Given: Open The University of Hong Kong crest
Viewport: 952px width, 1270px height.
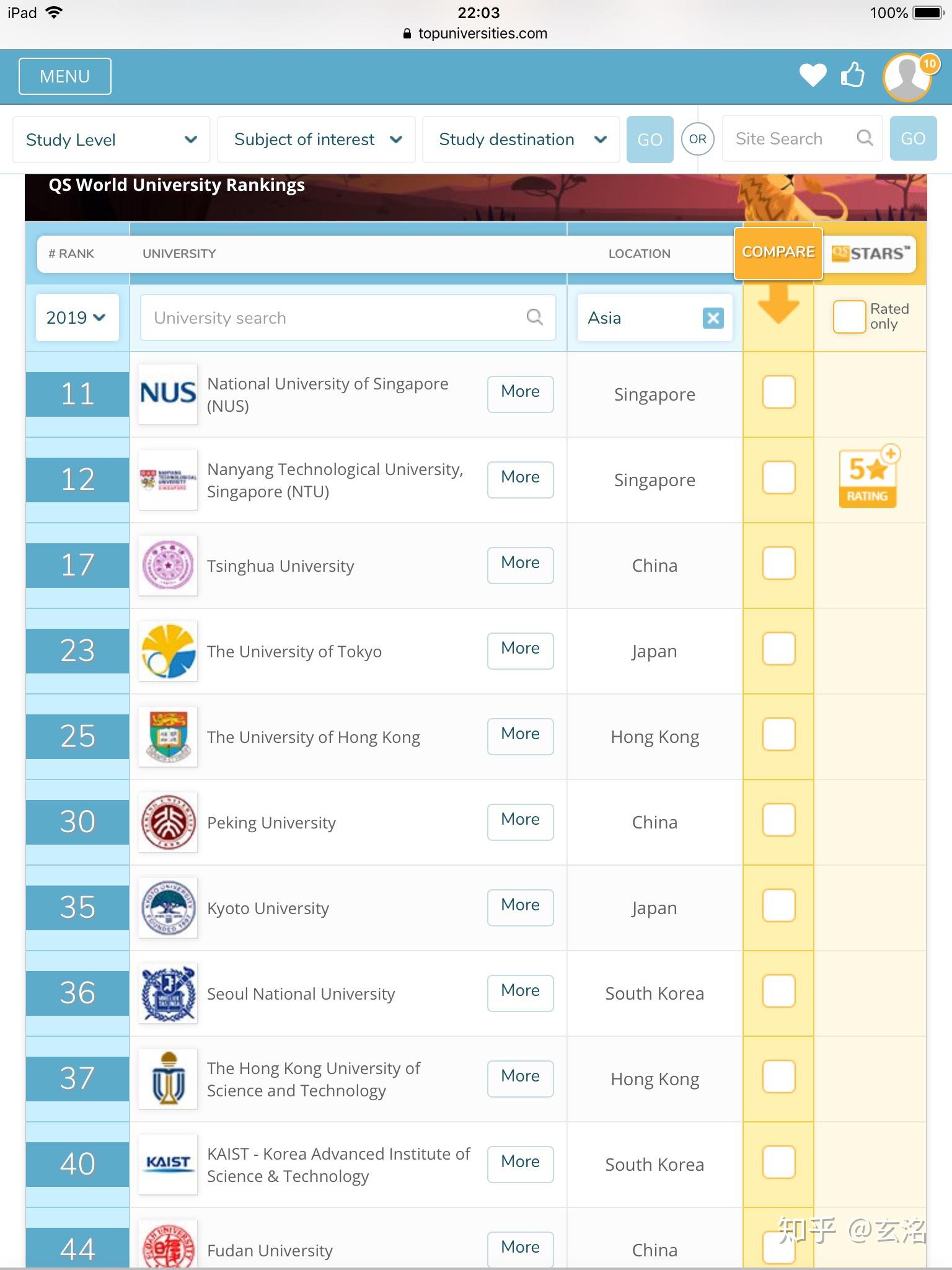Looking at the screenshot, I should click(168, 737).
